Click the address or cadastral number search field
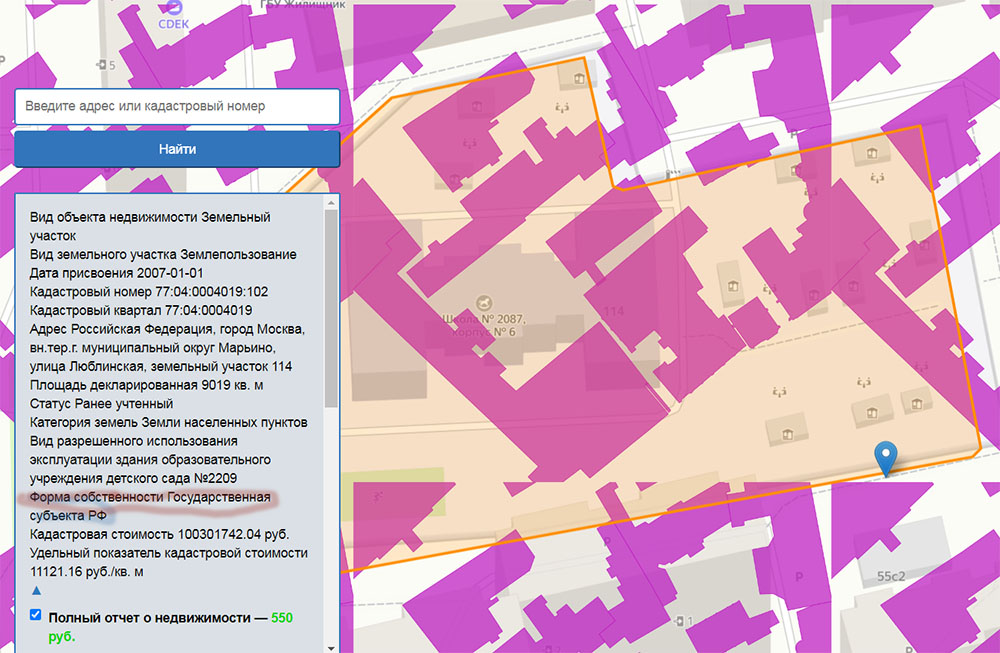Viewport: 1000px width, 653px height. tap(177, 106)
